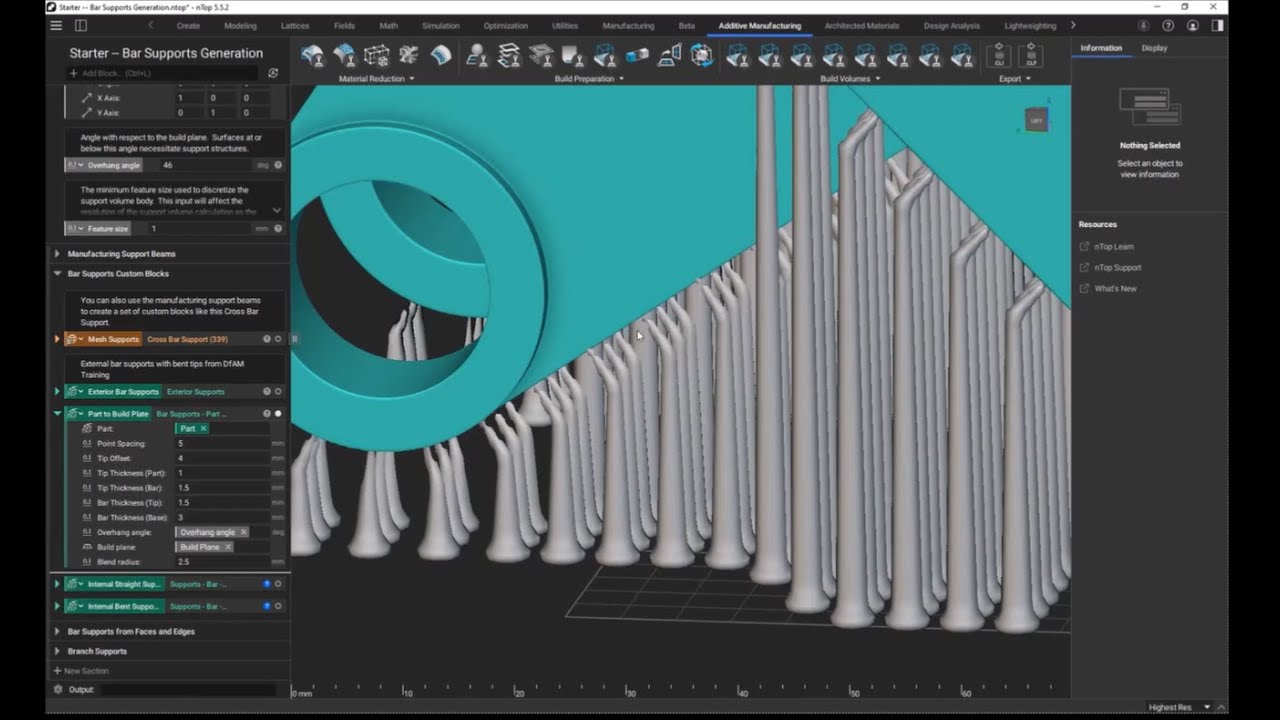Remove the Build Plane chip
1280x720 pixels.
pyautogui.click(x=227, y=547)
